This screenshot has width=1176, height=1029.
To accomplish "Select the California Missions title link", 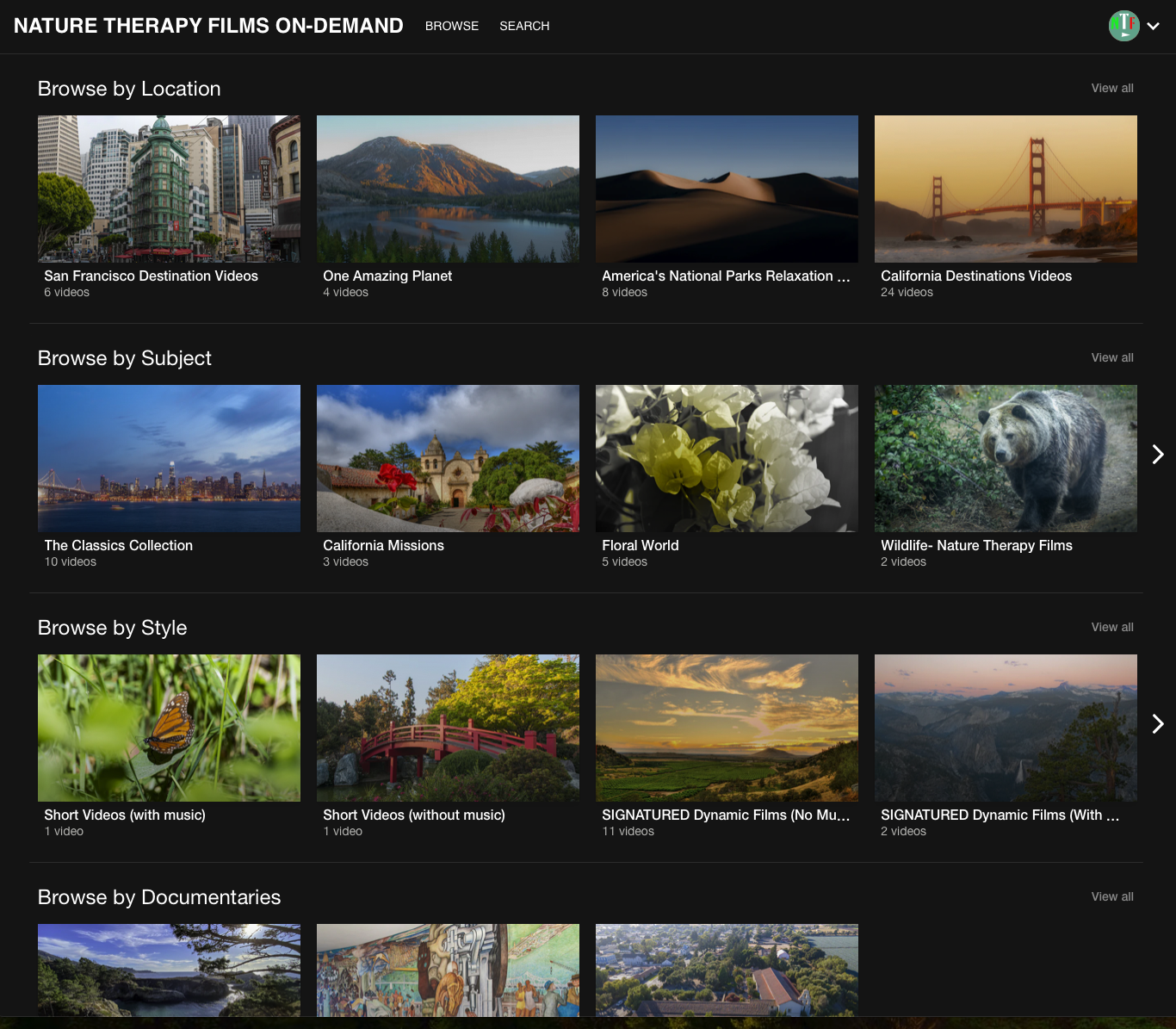I will (x=383, y=545).
